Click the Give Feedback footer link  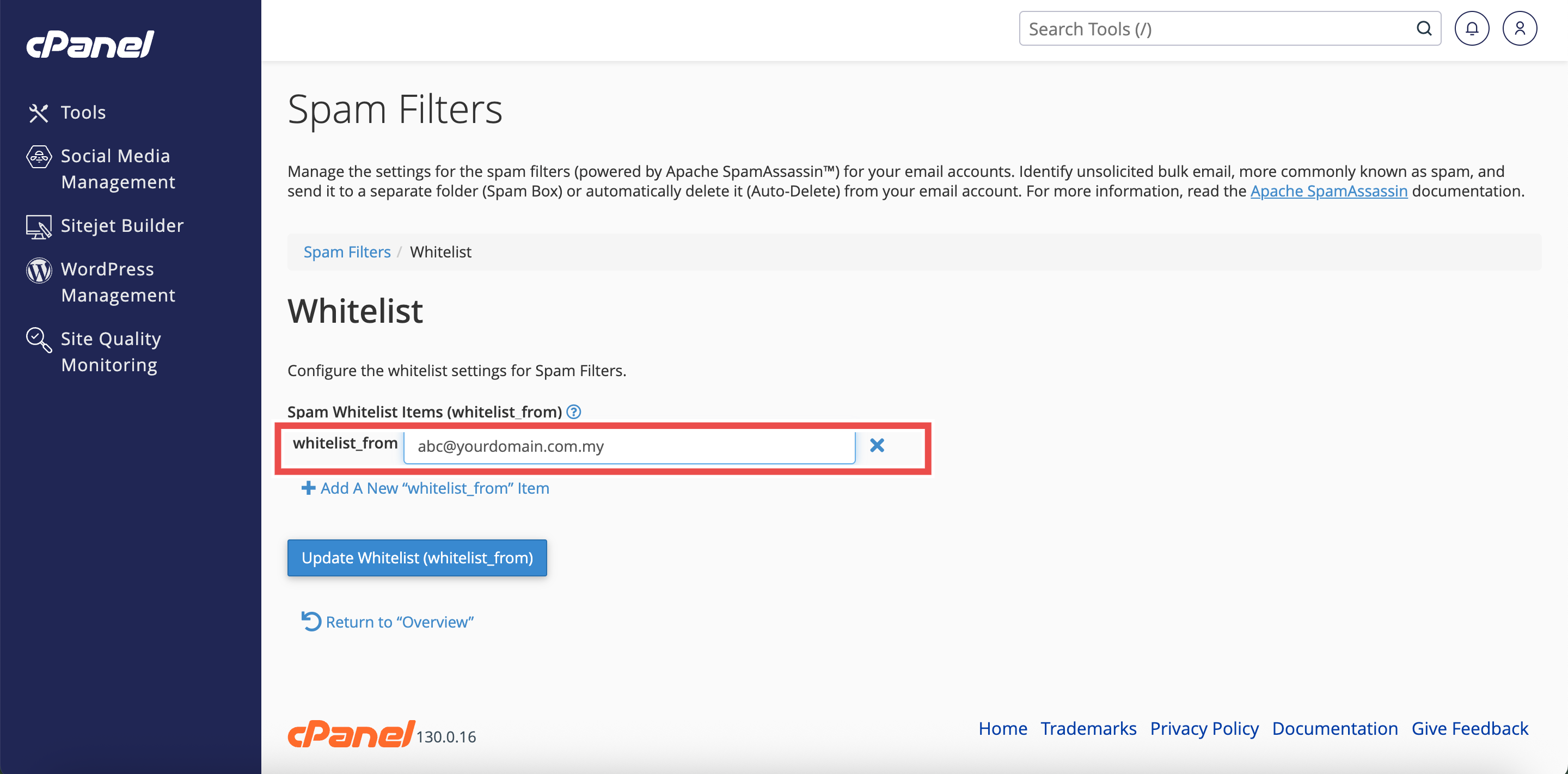(x=1469, y=728)
